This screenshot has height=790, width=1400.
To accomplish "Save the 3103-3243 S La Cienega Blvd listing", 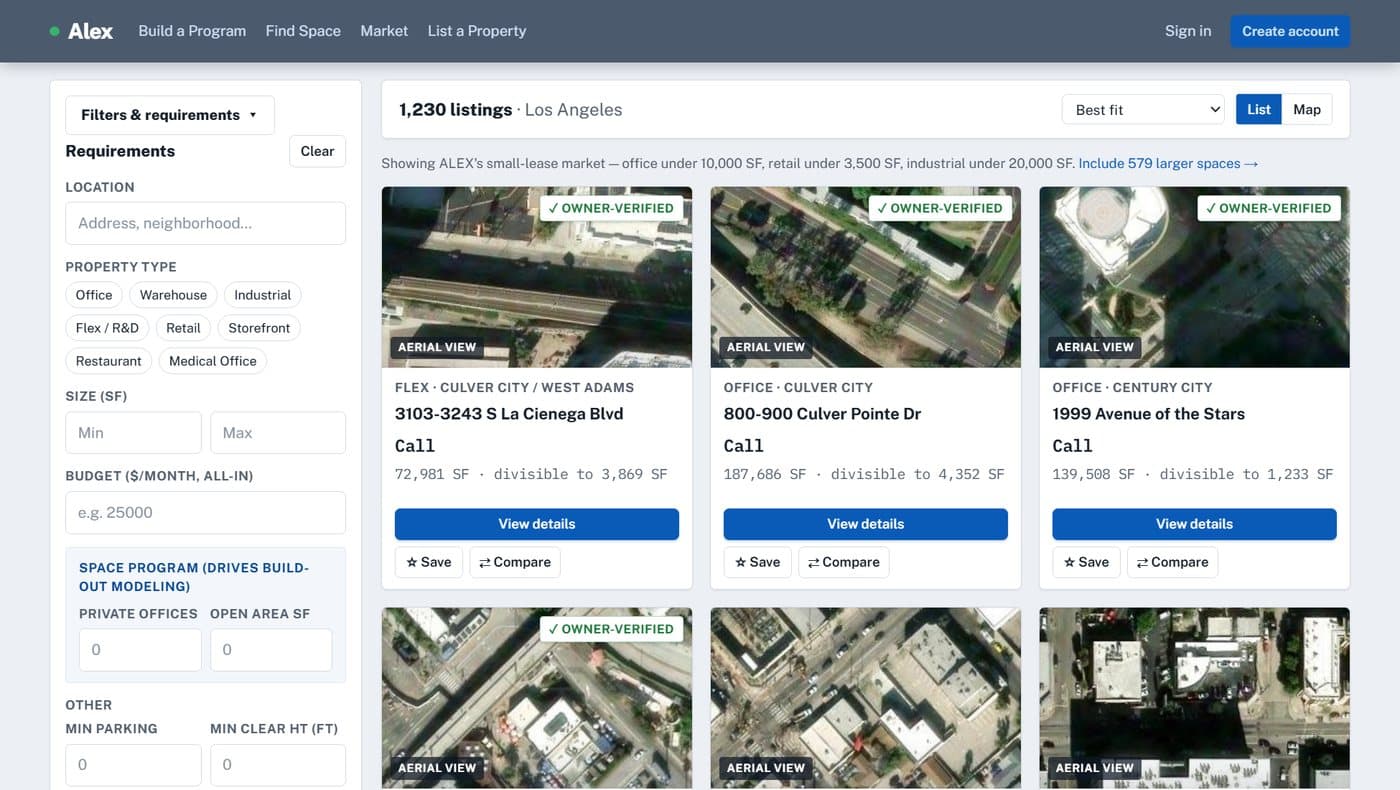I will click(x=429, y=562).
